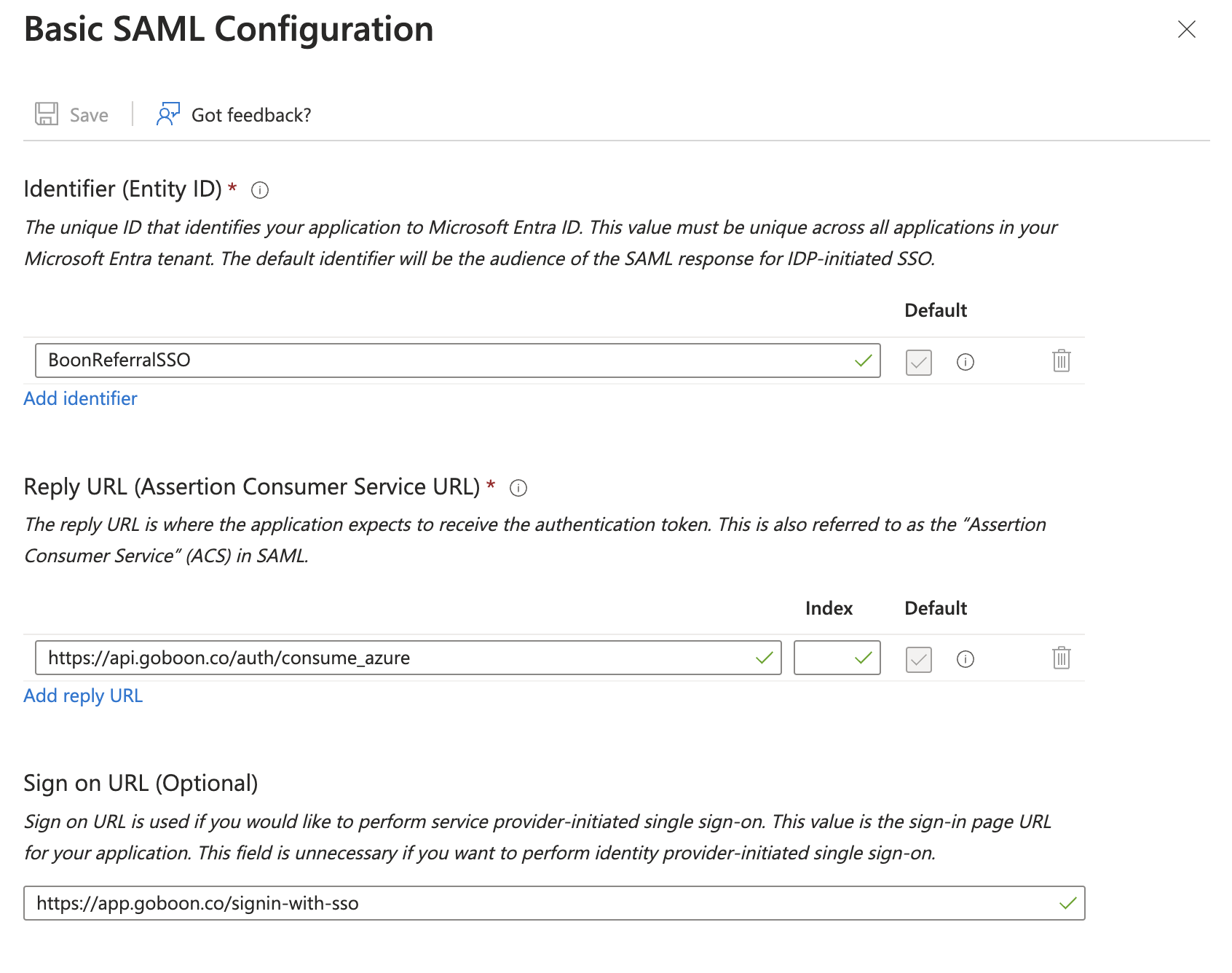The image size is (1232, 973).
Task: Click the Save disk icon
Action: [47, 114]
